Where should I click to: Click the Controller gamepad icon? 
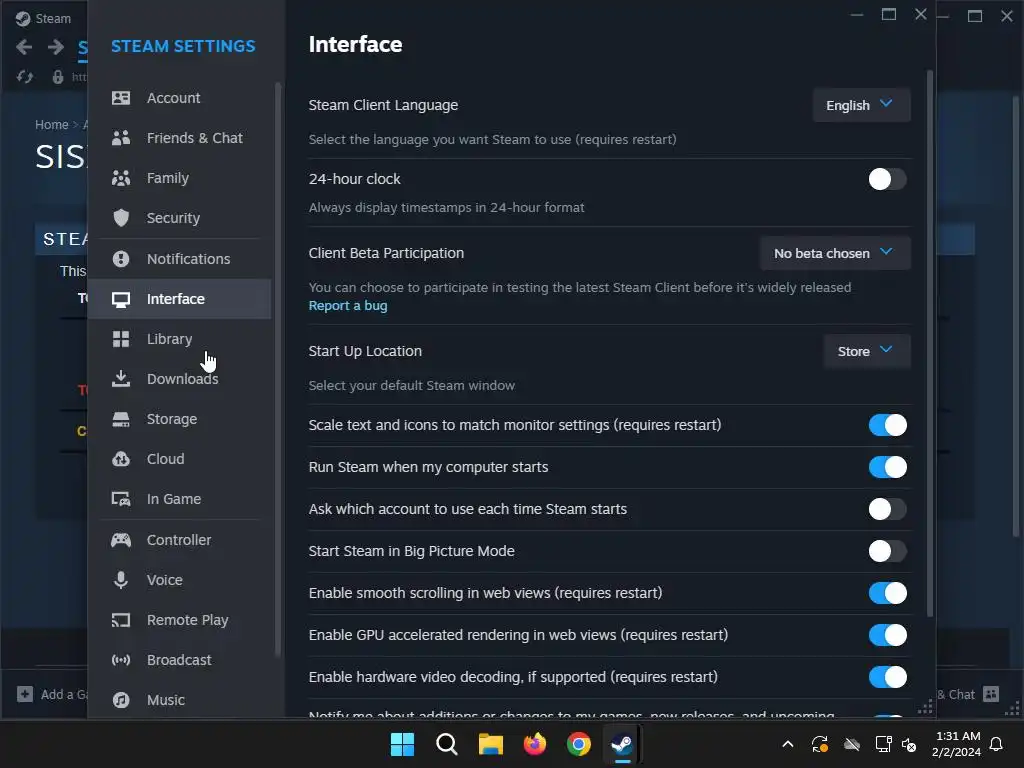[121, 540]
